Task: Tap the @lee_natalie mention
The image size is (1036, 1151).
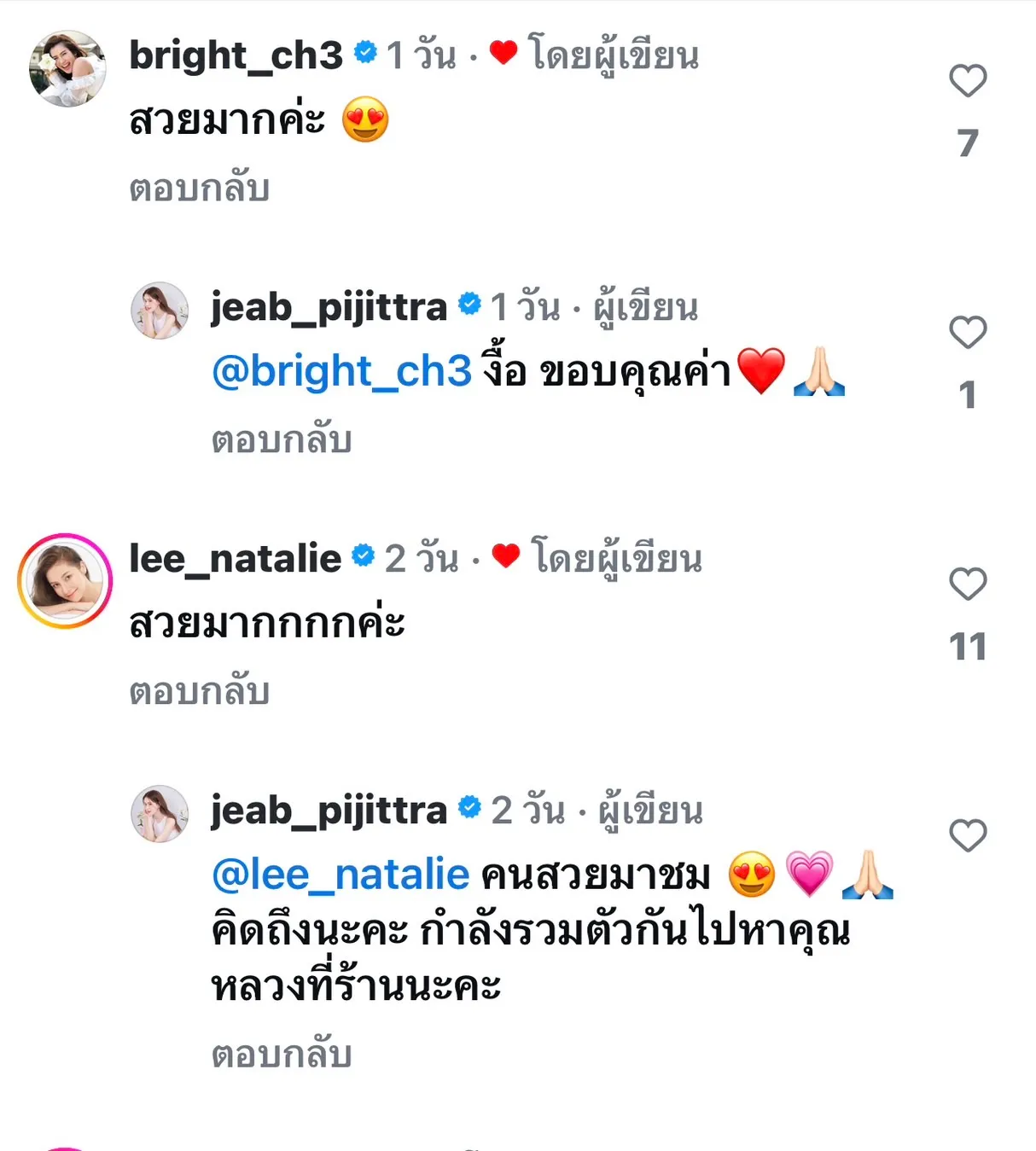Action: pos(340,875)
